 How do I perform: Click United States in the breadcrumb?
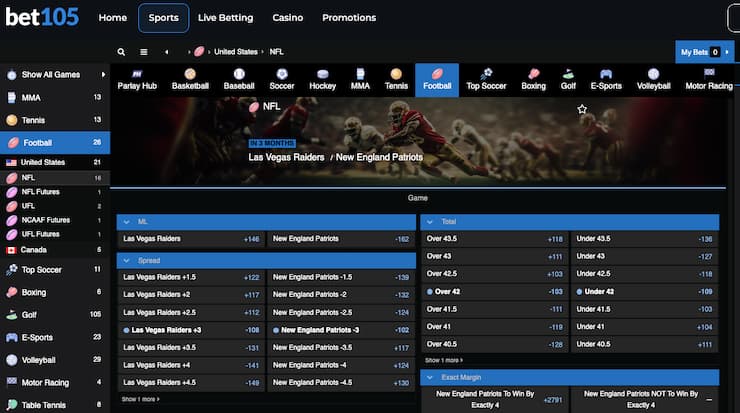point(236,52)
